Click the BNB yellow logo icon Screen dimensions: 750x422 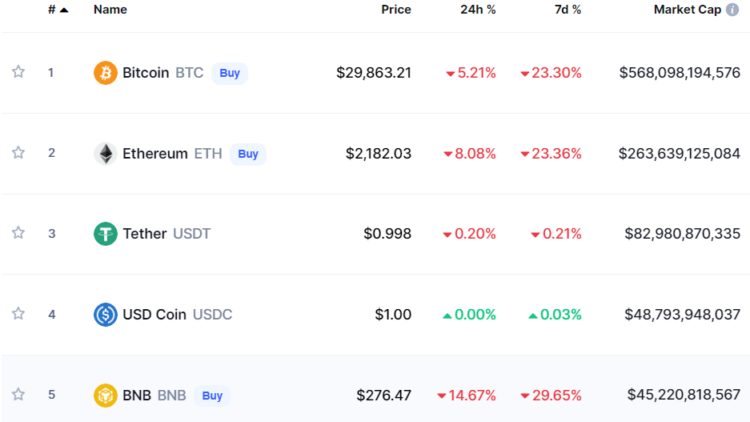(x=105, y=395)
